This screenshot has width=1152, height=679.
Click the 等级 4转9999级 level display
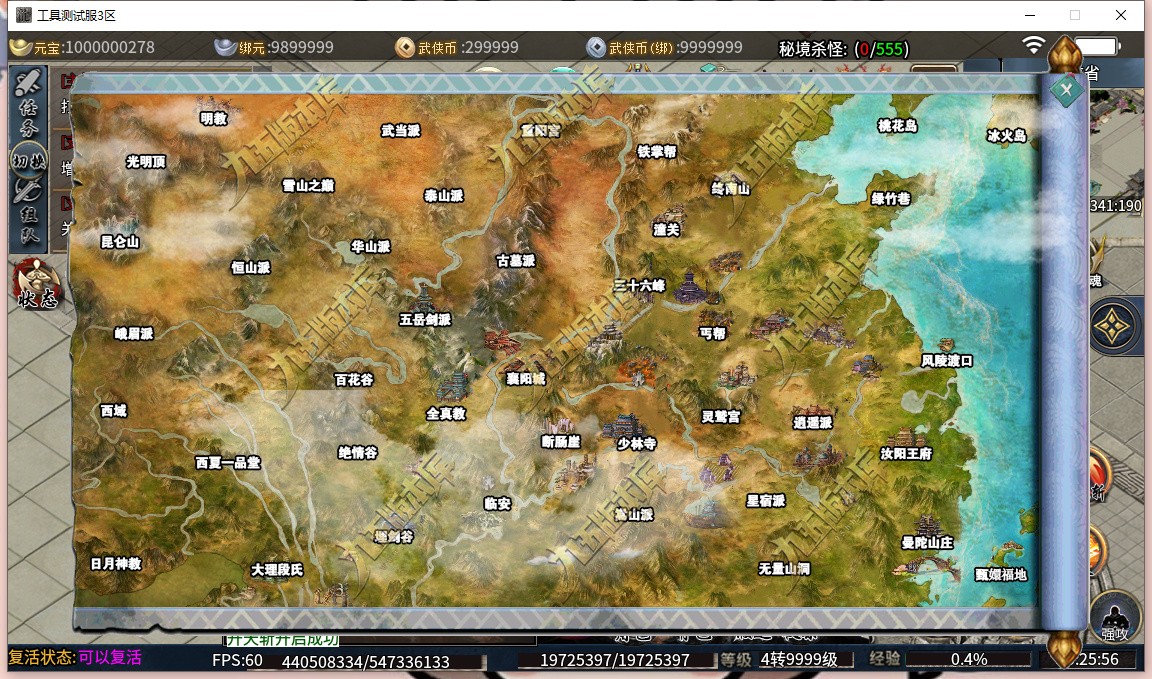786,659
